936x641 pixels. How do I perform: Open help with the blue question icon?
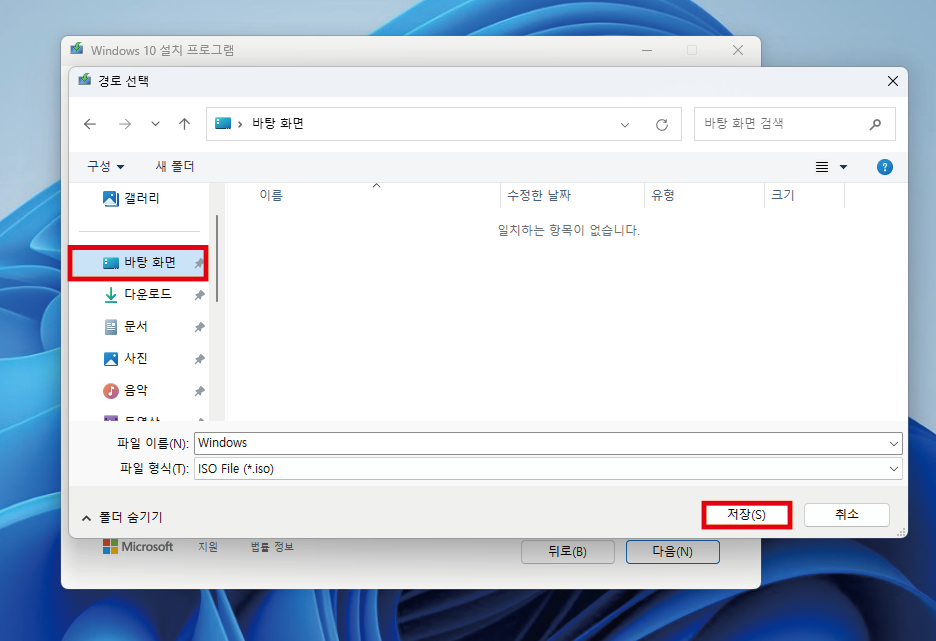885,167
